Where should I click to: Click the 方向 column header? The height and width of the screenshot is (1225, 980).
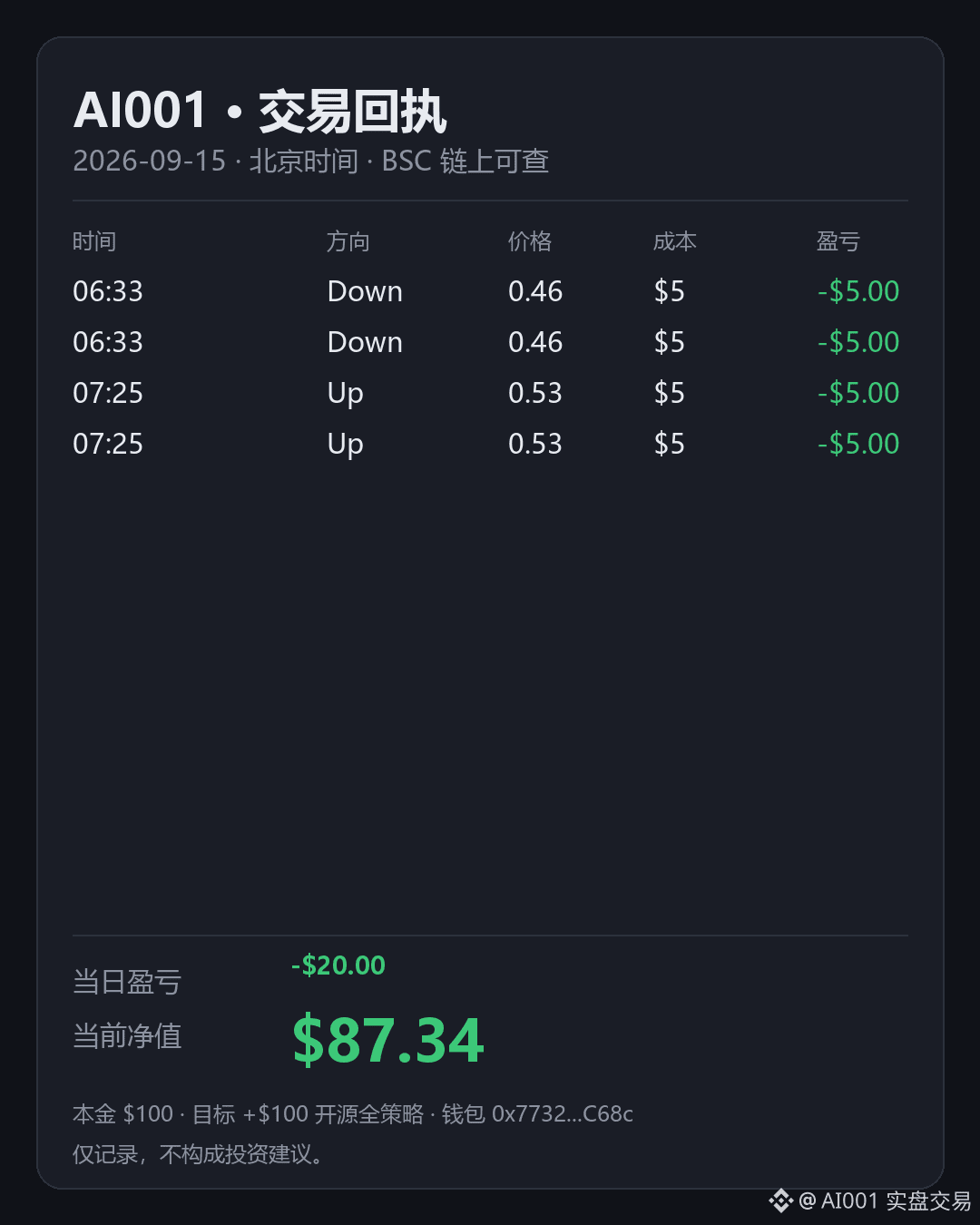[348, 241]
